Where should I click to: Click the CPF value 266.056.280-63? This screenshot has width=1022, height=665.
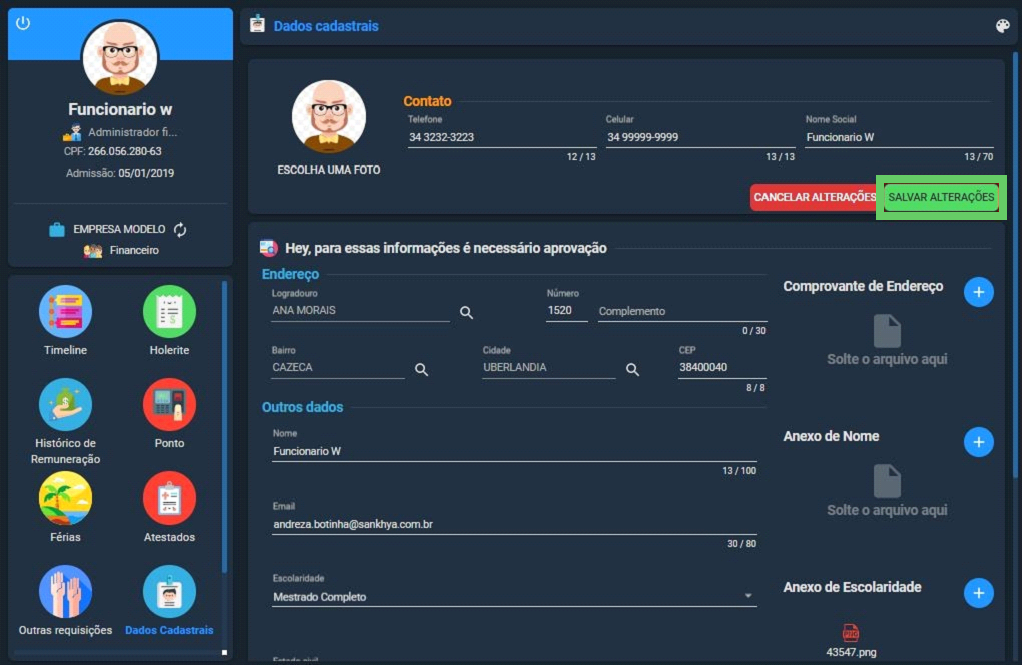coord(124,151)
